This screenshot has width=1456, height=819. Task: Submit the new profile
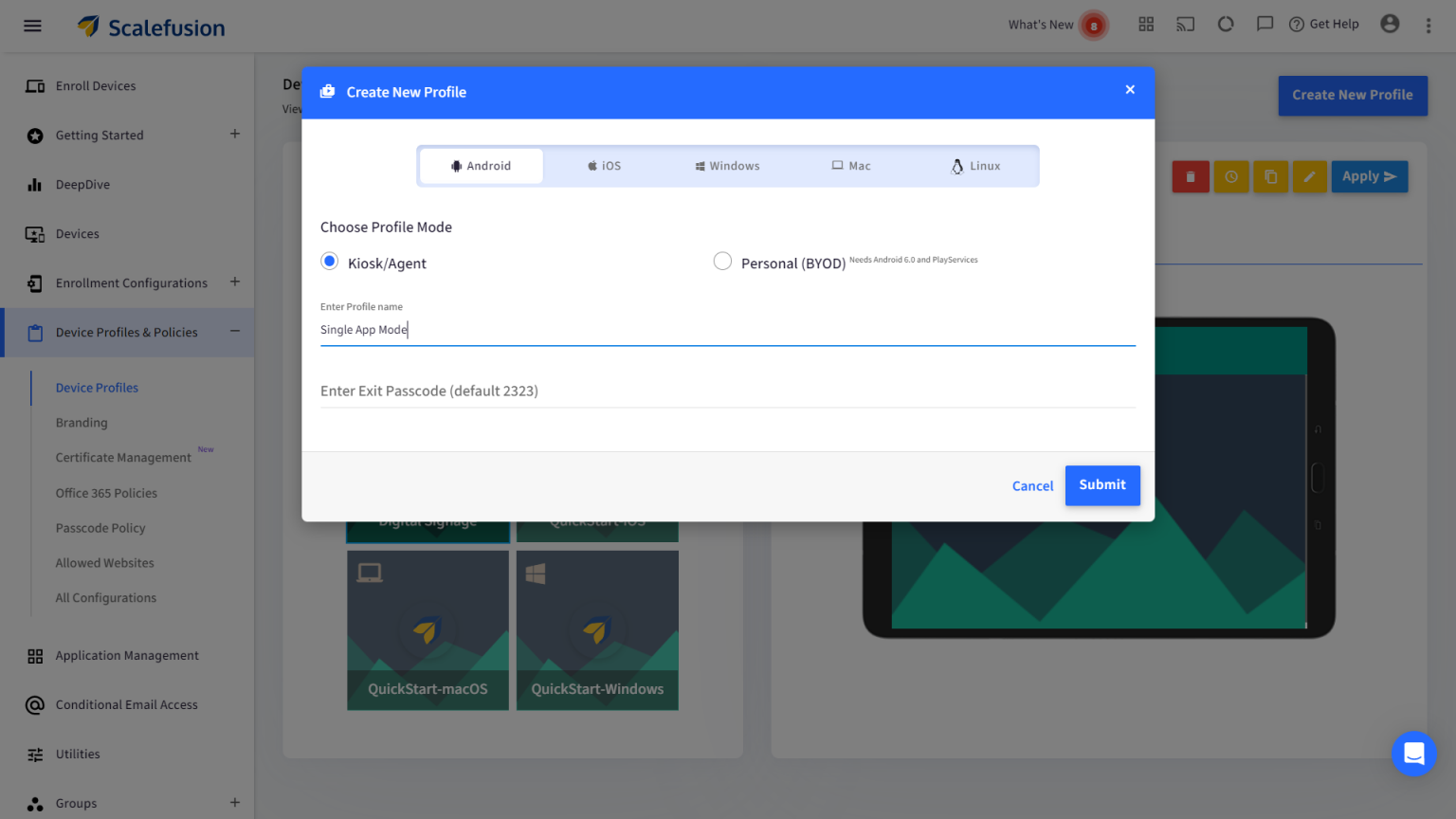pyautogui.click(x=1102, y=484)
